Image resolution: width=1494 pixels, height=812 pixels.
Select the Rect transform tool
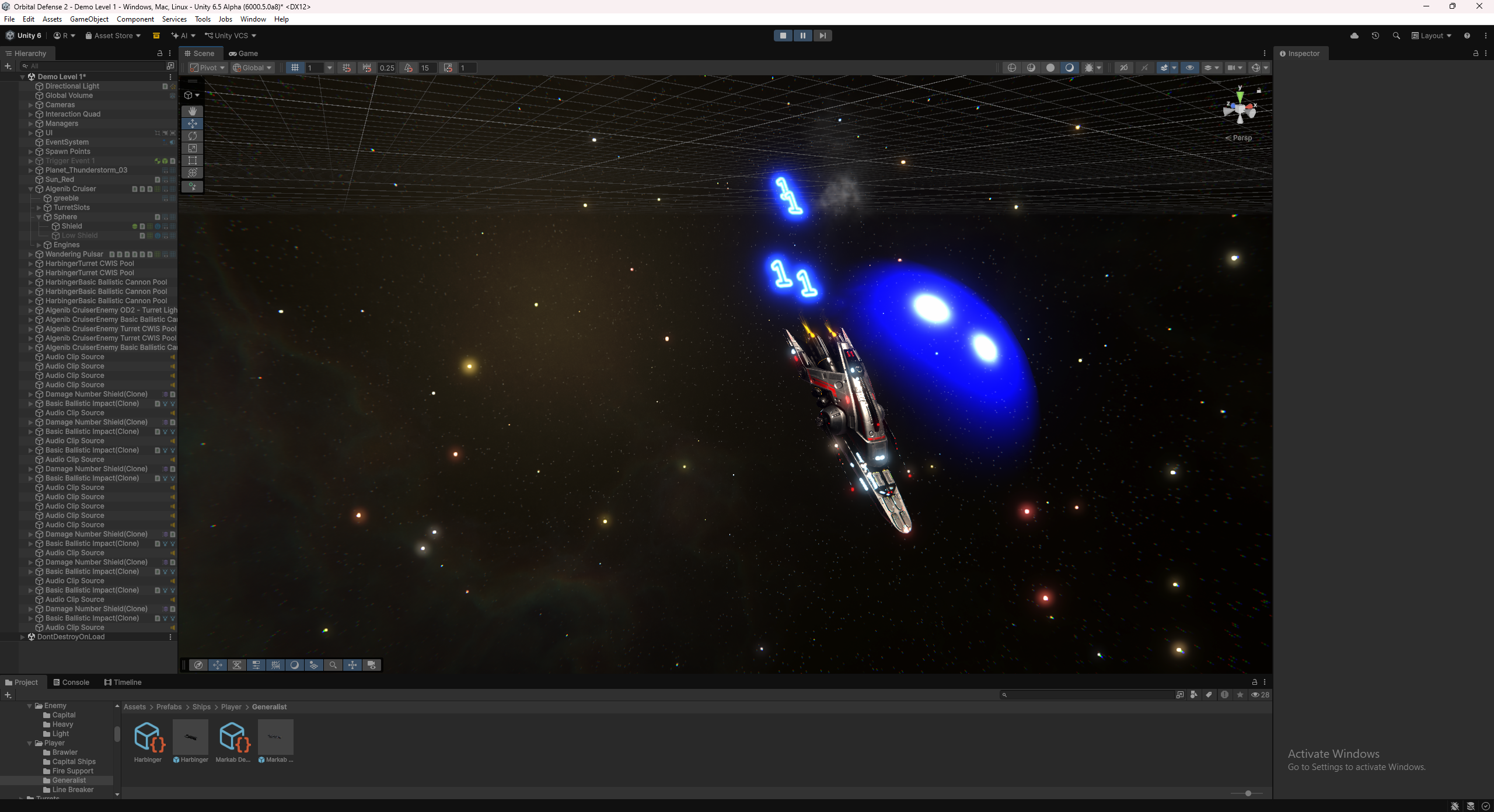click(x=193, y=160)
